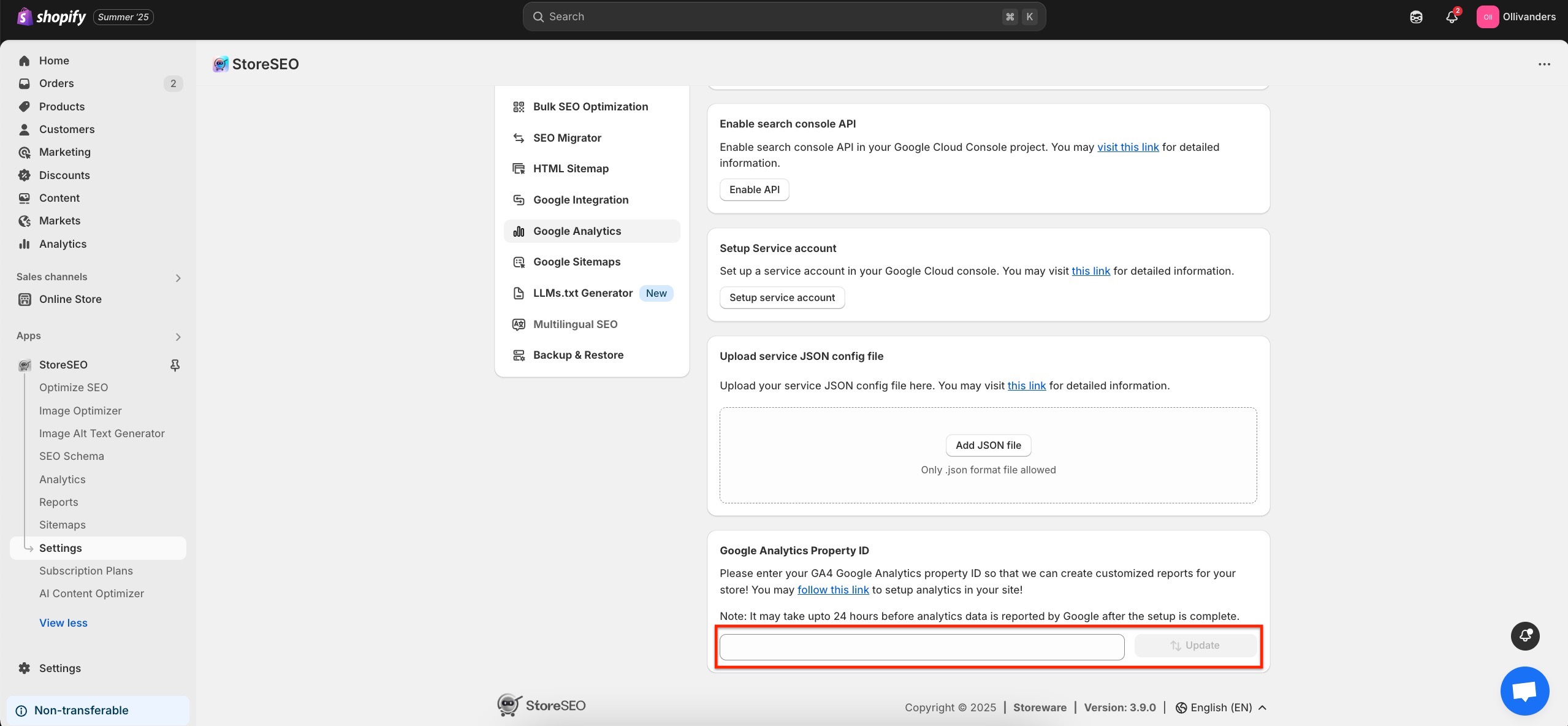1568x726 pixels.
Task: Open Sitemaps submenu item
Action: (63, 525)
